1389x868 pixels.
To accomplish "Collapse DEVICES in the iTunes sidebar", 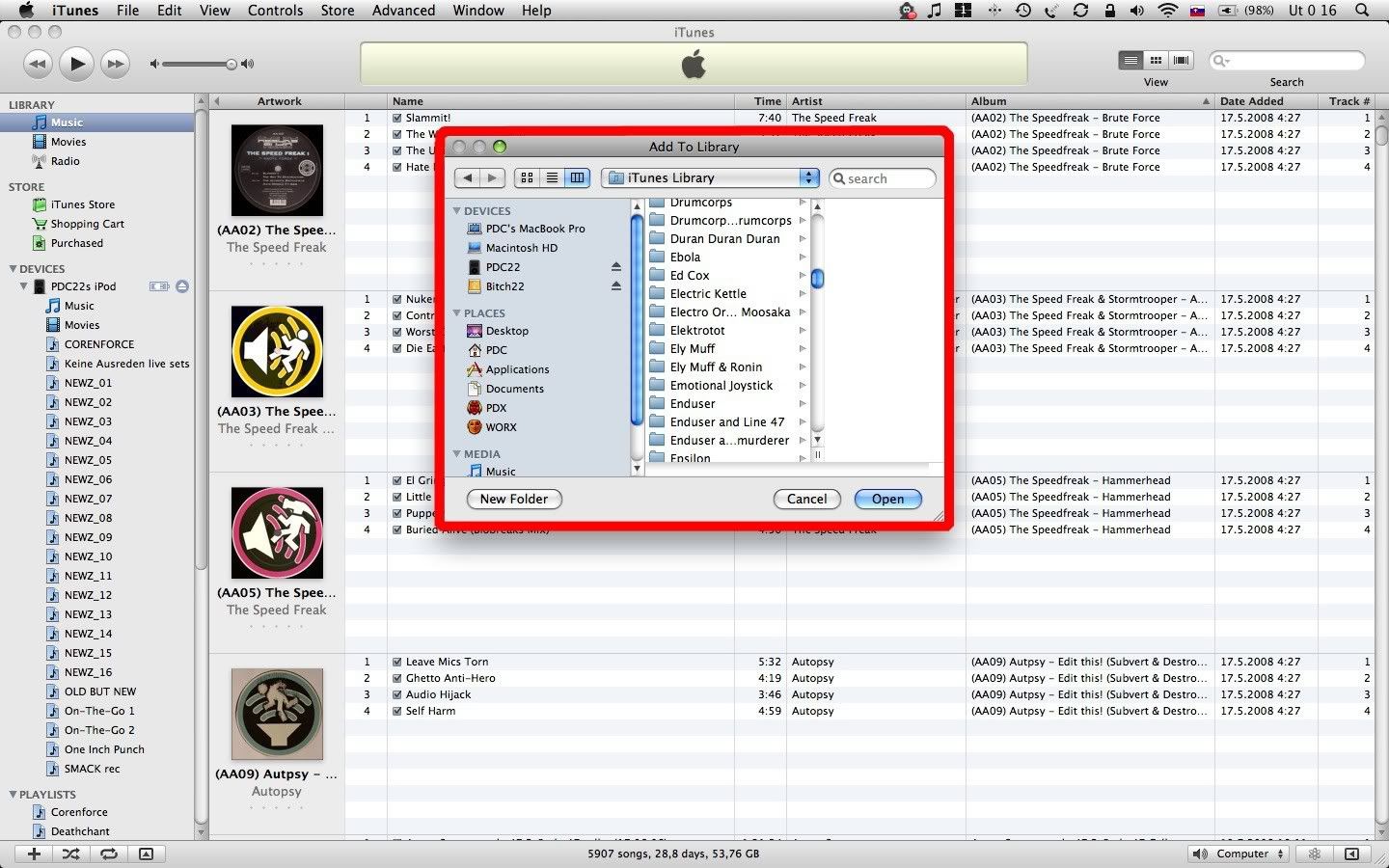I will click(13, 269).
